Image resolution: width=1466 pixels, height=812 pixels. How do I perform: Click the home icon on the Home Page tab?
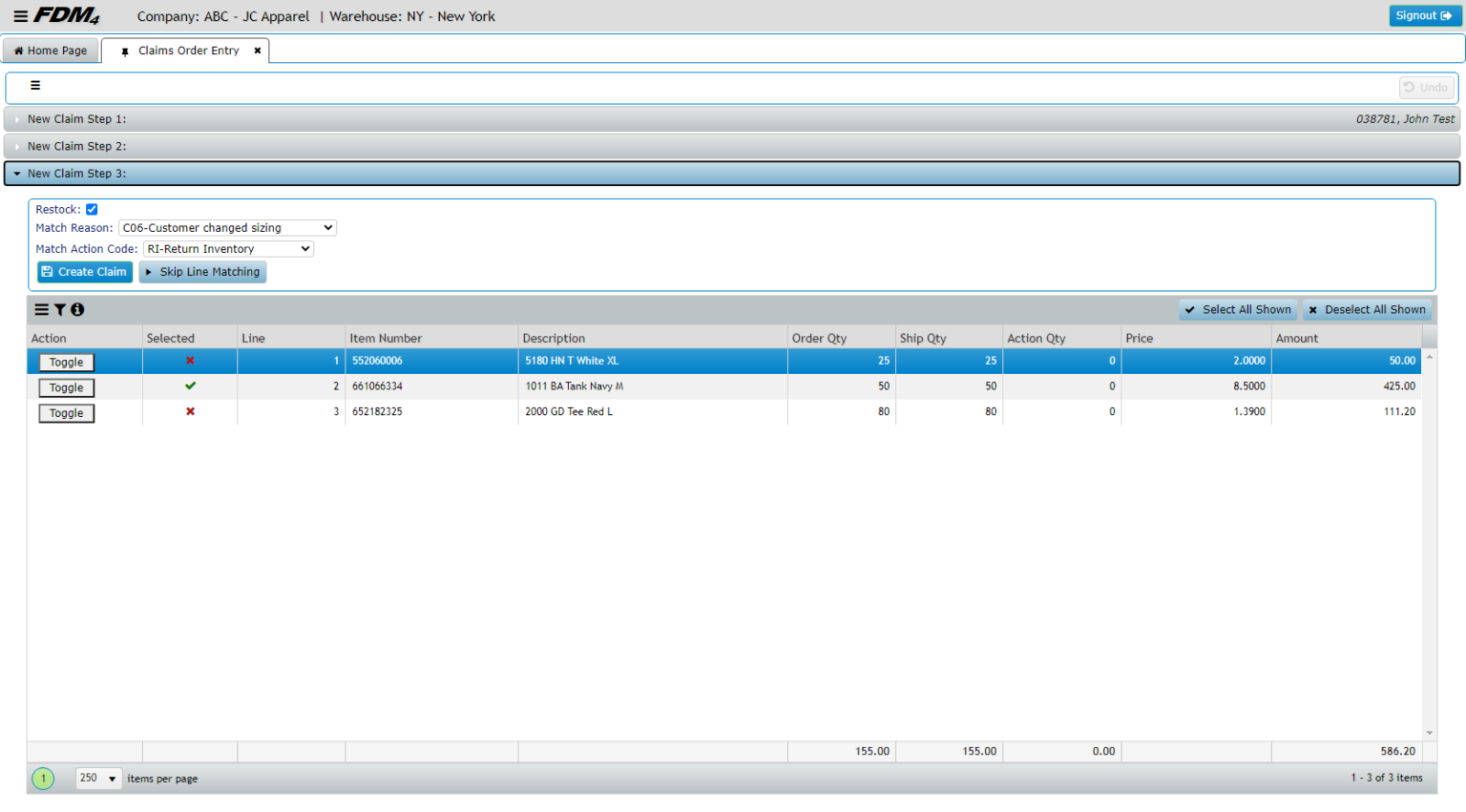point(16,51)
